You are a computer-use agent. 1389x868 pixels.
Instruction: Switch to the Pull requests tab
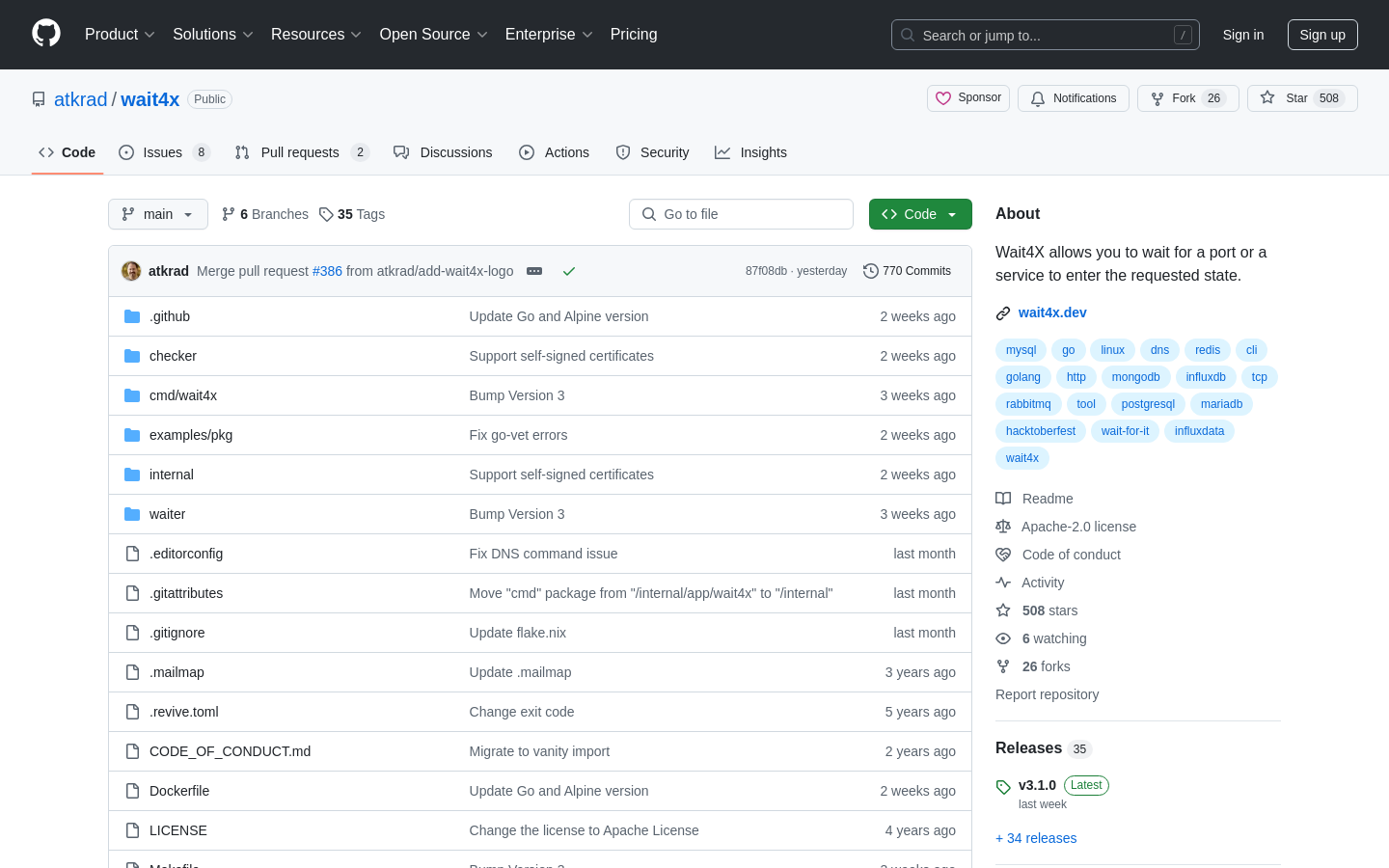point(302,152)
